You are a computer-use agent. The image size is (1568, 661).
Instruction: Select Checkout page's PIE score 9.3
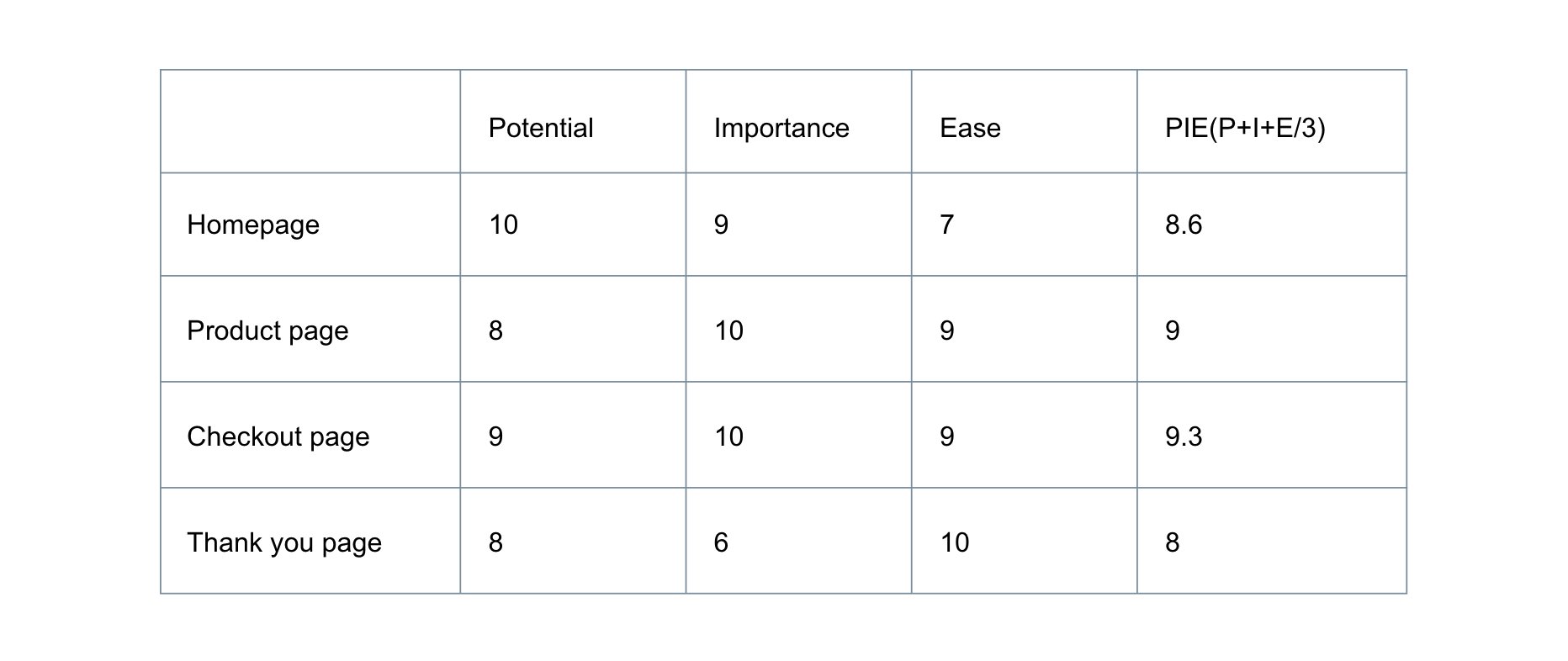click(x=1184, y=436)
